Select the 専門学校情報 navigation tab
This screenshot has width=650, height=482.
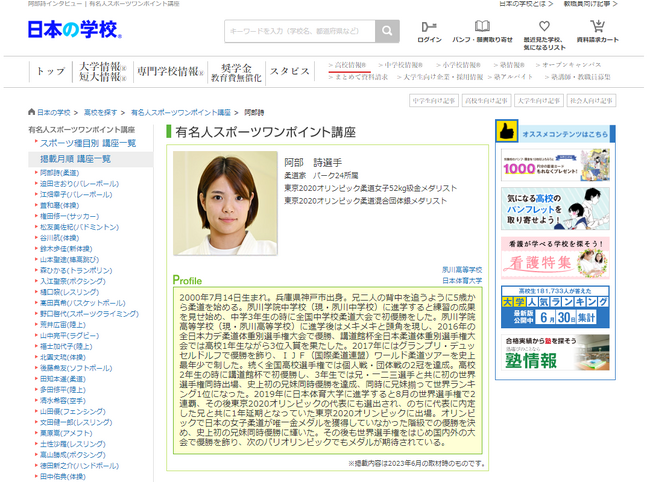(168, 71)
